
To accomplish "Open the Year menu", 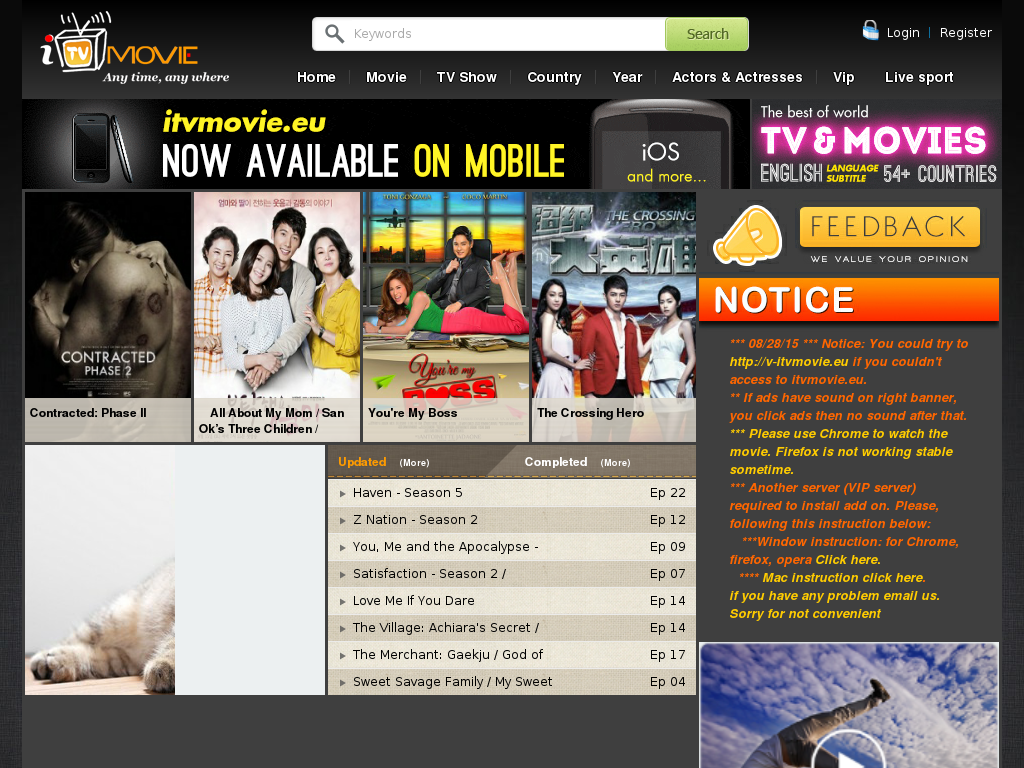I will point(627,77).
